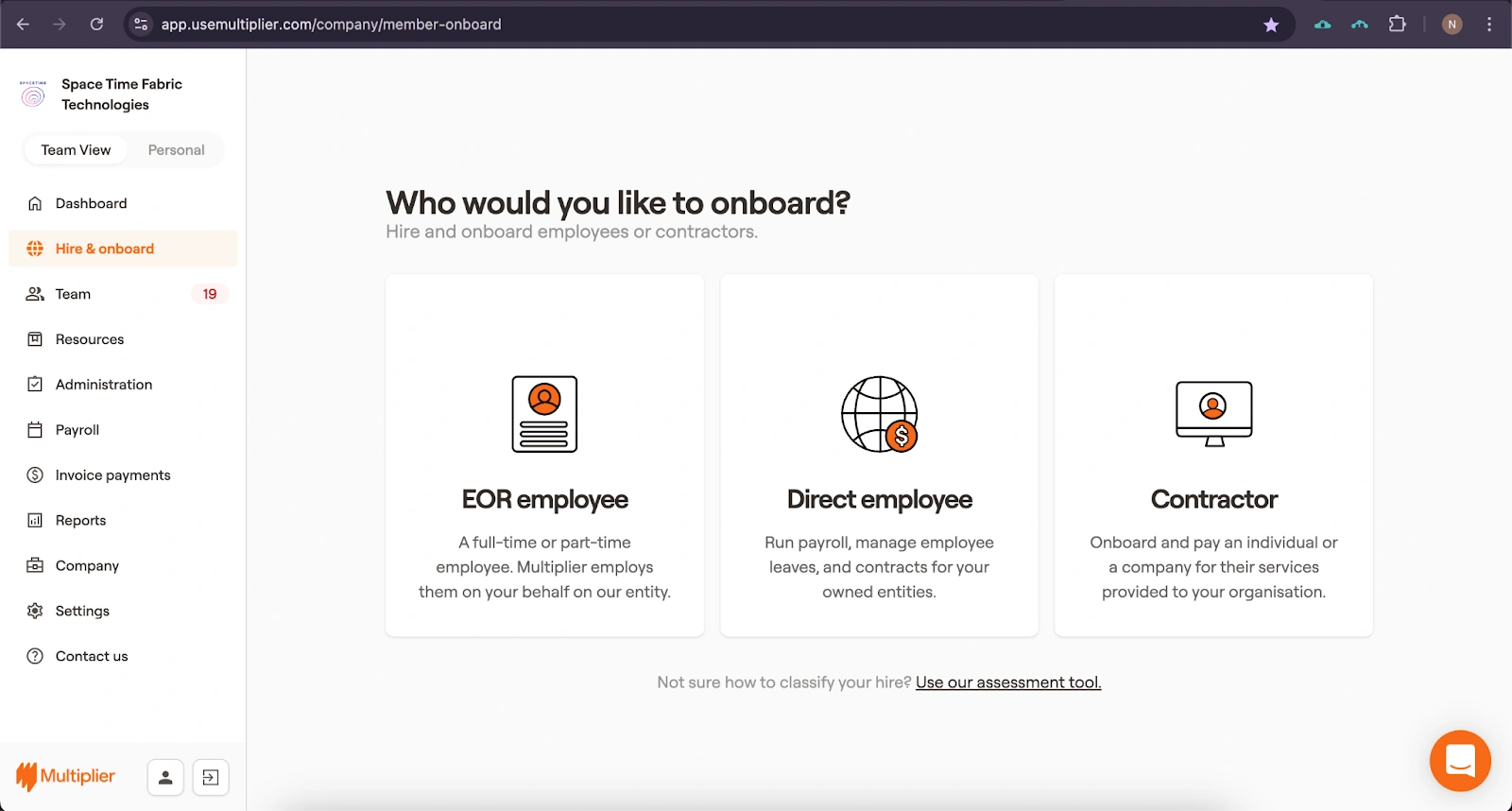1512x811 pixels.
Task: Open Dashboard from sidebar
Action: click(x=123, y=203)
